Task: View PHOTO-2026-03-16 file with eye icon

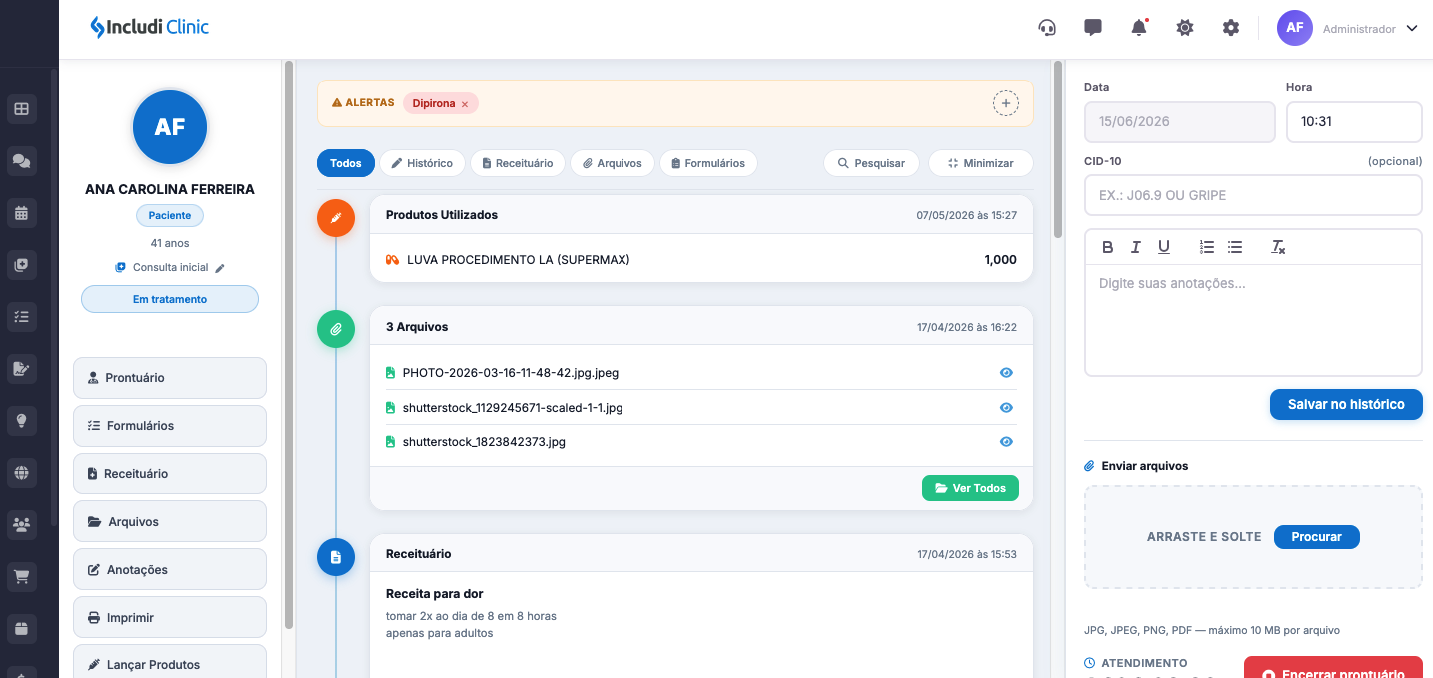Action: (1006, 373)
